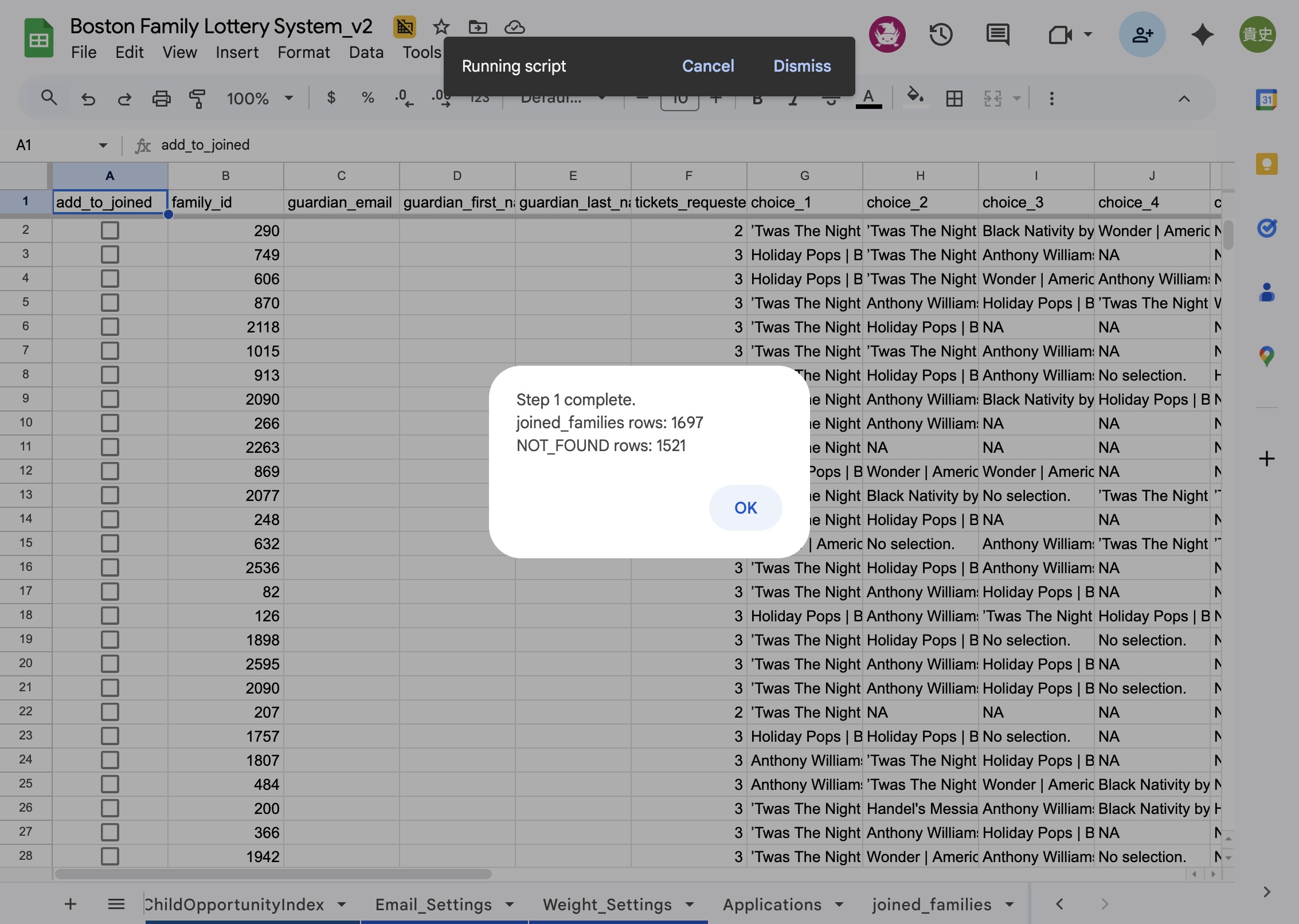Image resolution: width=1299 pixels, height=924 pixels.
Task: Show next sheet tabs with the right arrow
Action: click(1105, 905)
